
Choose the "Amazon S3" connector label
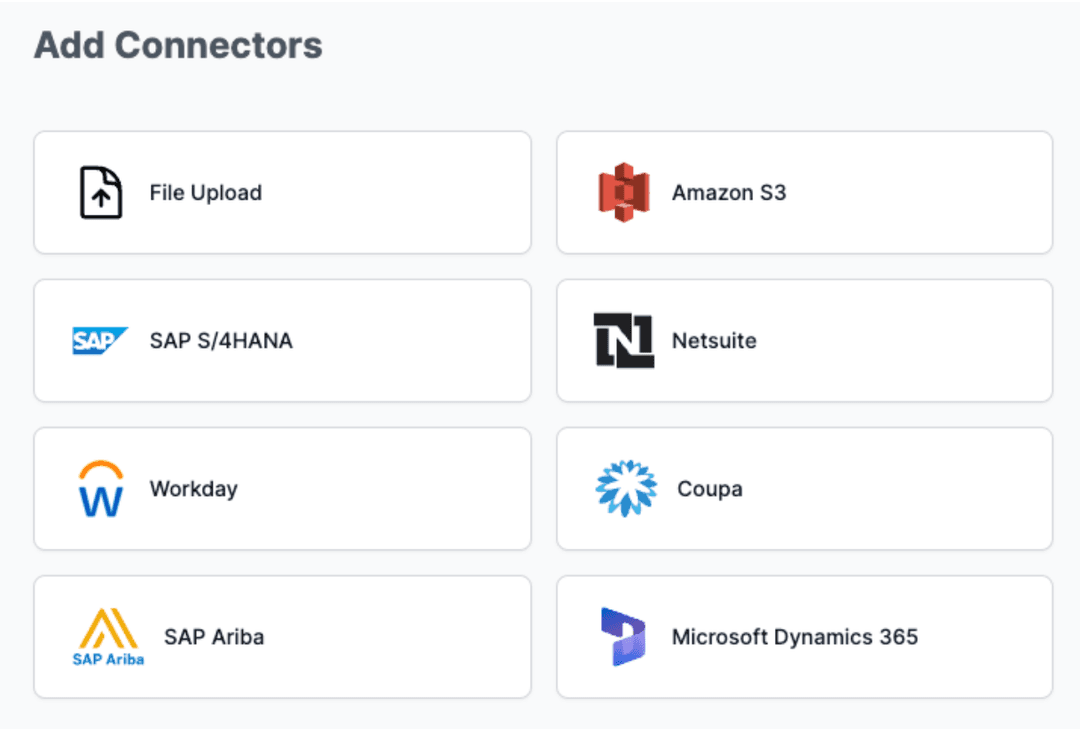(x=729, y=193)
